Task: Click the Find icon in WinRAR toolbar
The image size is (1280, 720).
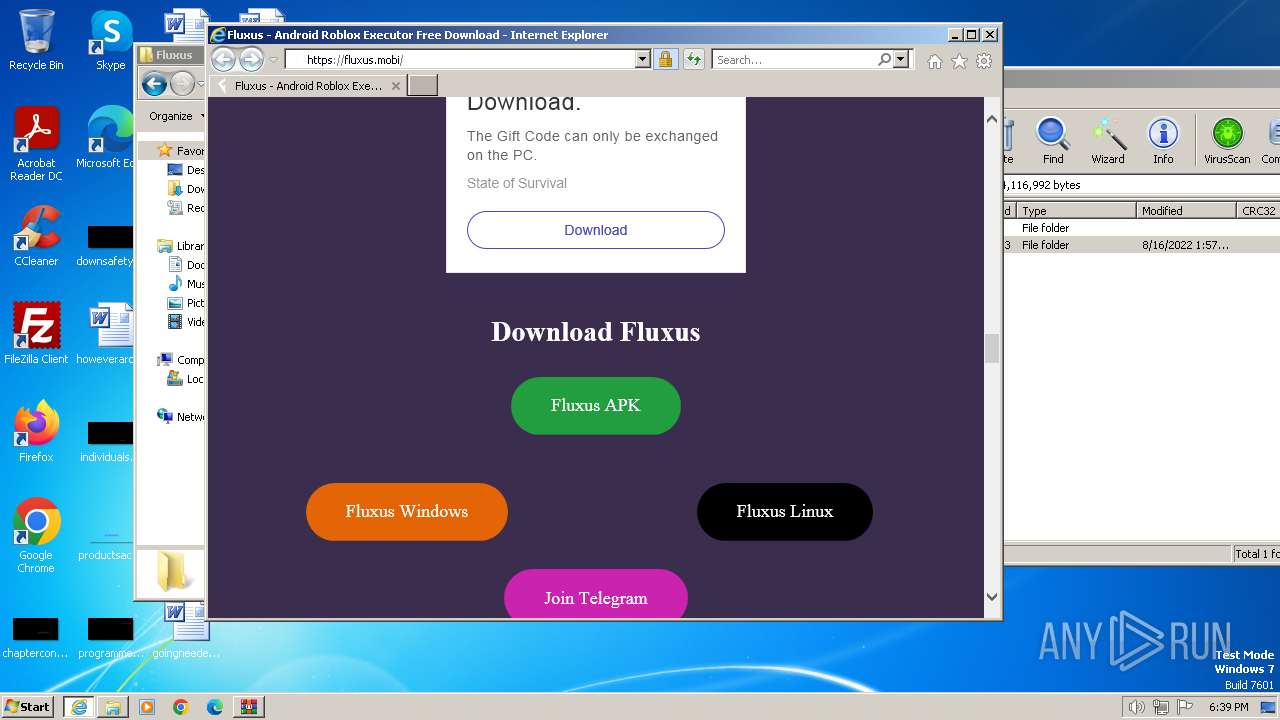Action: pyautogui.click(x=1053, y=140)
